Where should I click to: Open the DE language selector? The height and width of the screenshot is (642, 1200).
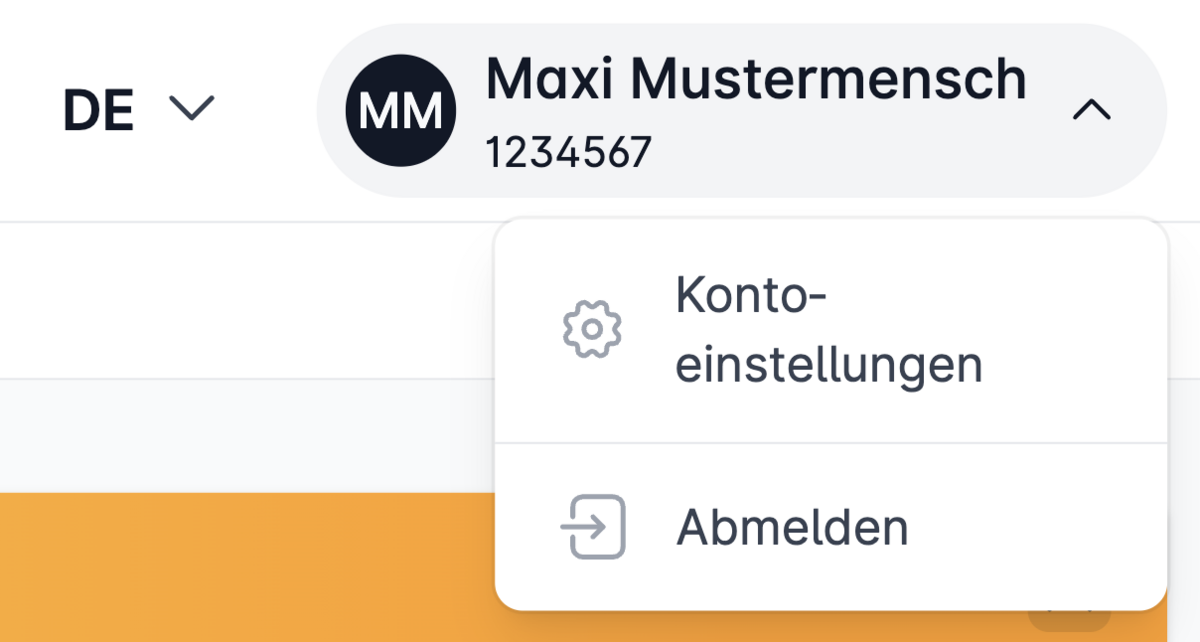139,110
